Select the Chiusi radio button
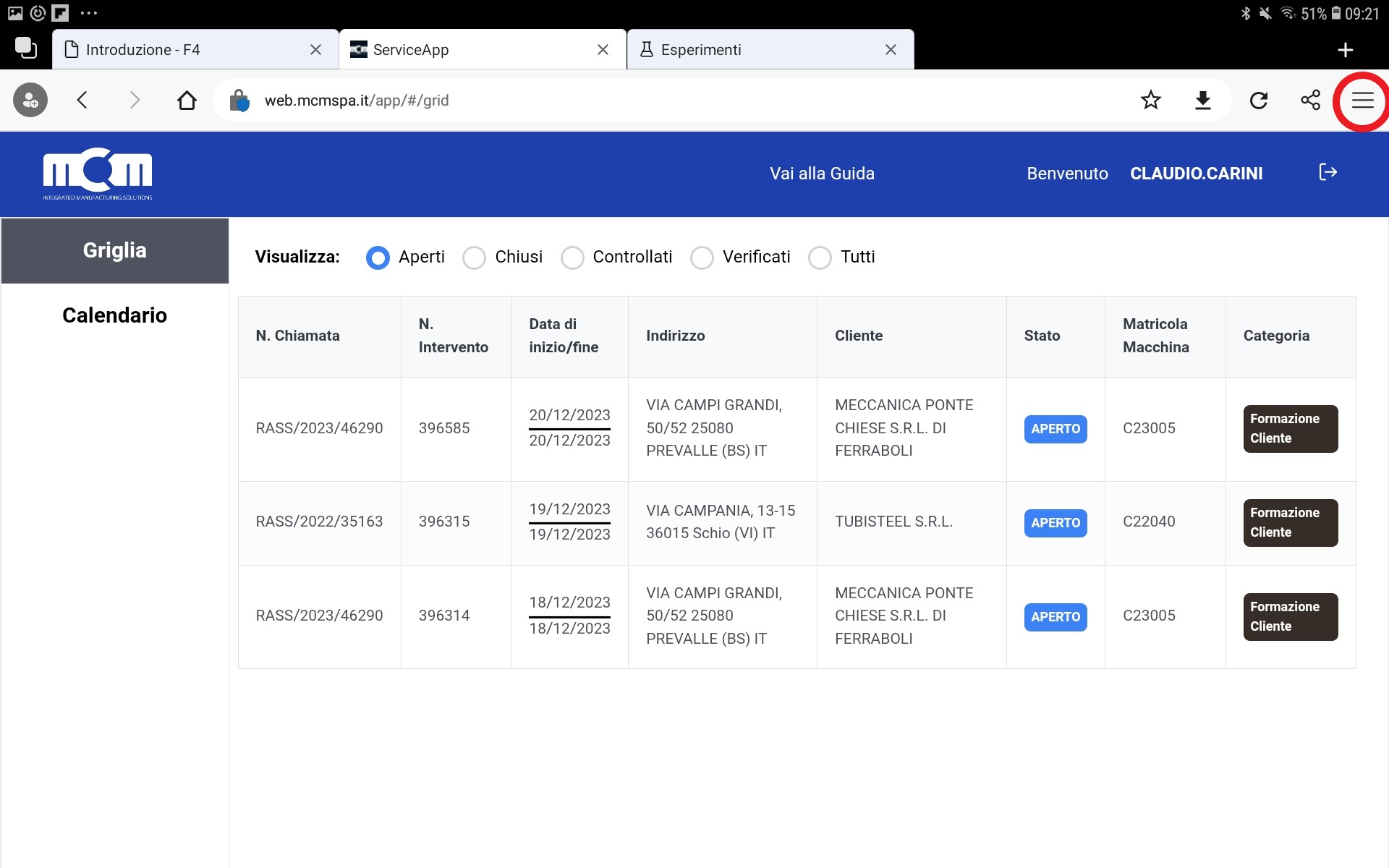The width and height of the screenshot is (1389, 868). (474, 258)
